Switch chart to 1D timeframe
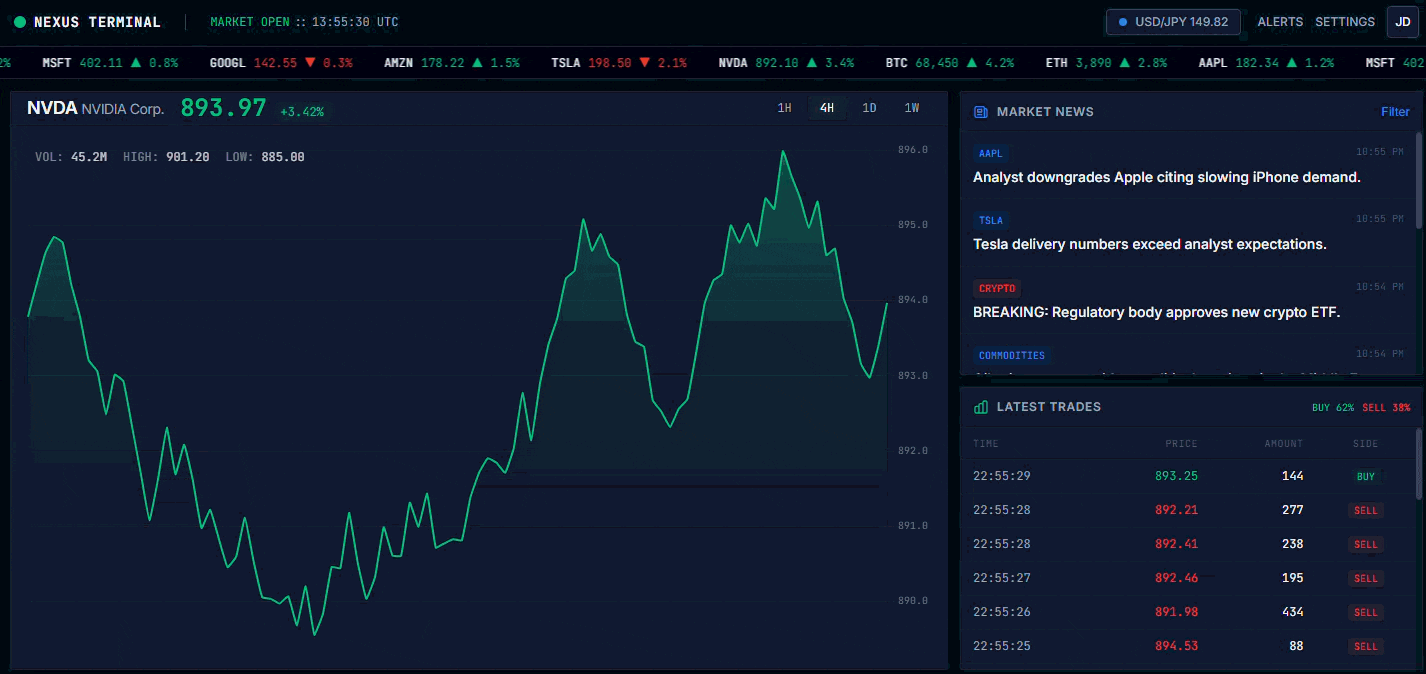The width and height of the screenshot is (1426, 674). pos(869,108)
